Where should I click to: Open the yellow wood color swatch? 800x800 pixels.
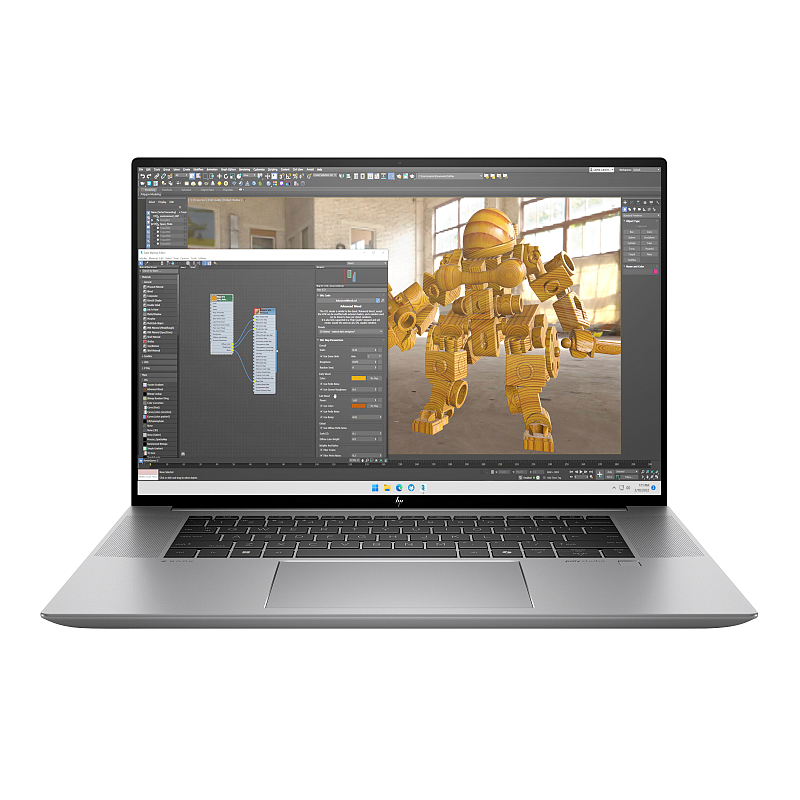(359, 378)
